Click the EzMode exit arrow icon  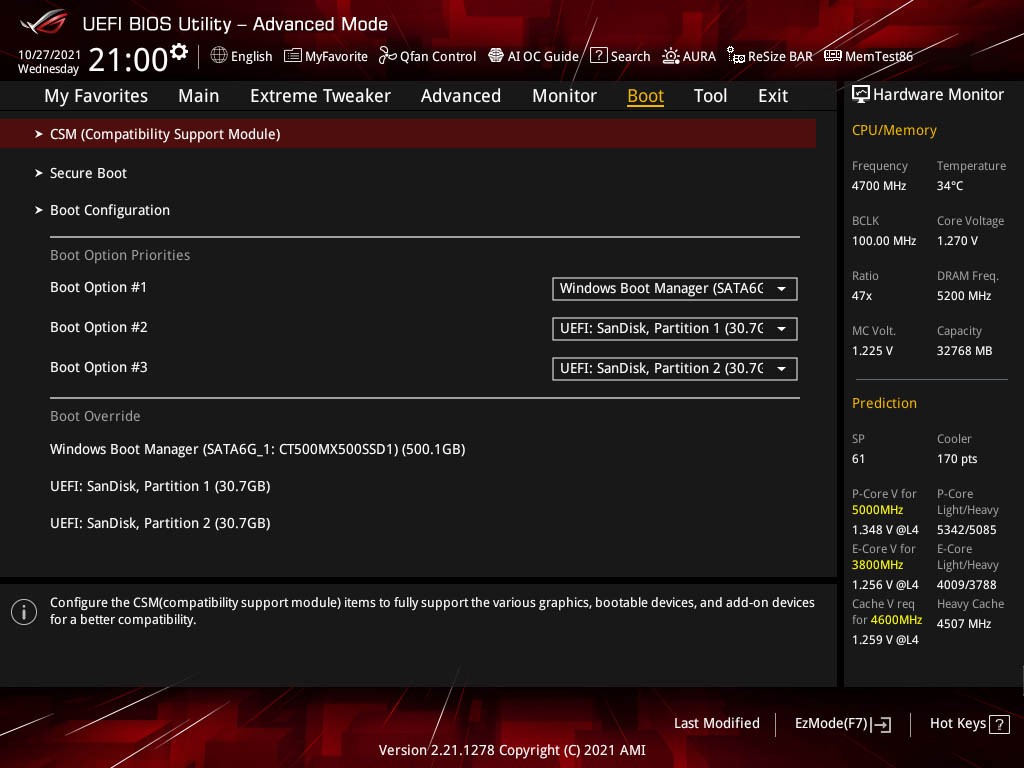click(881, 724)
